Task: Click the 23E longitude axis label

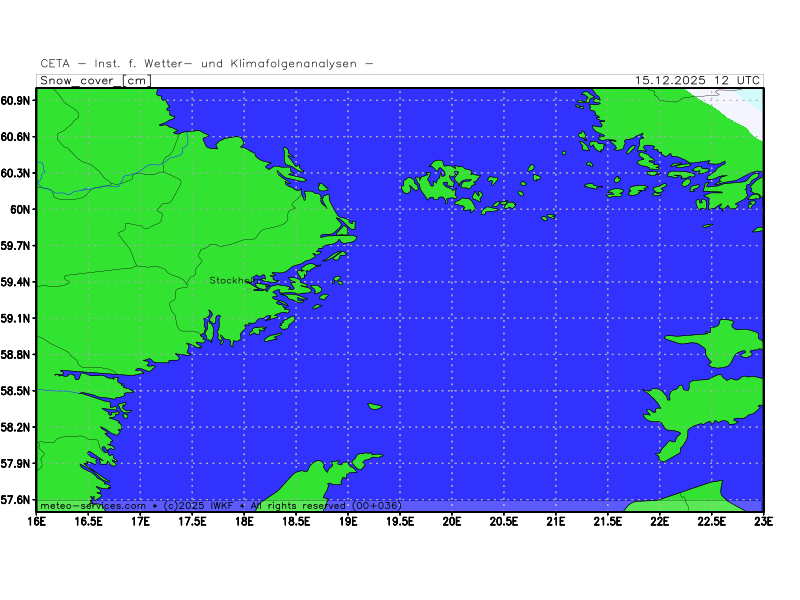Action: click(x=763, y=521)
